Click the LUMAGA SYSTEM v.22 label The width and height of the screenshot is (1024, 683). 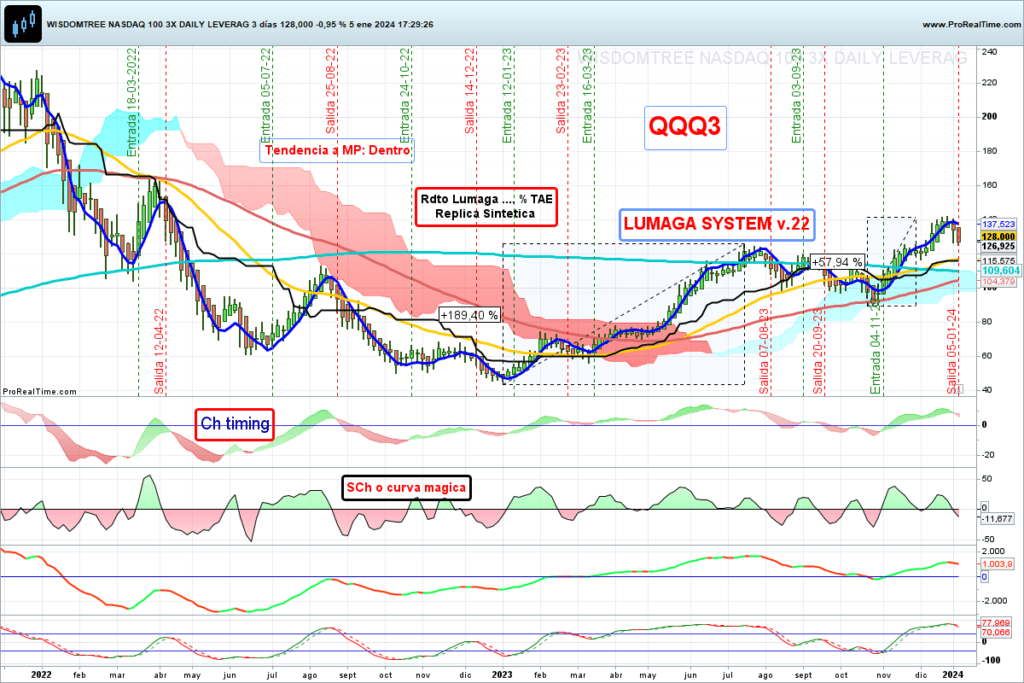[716, 224]
